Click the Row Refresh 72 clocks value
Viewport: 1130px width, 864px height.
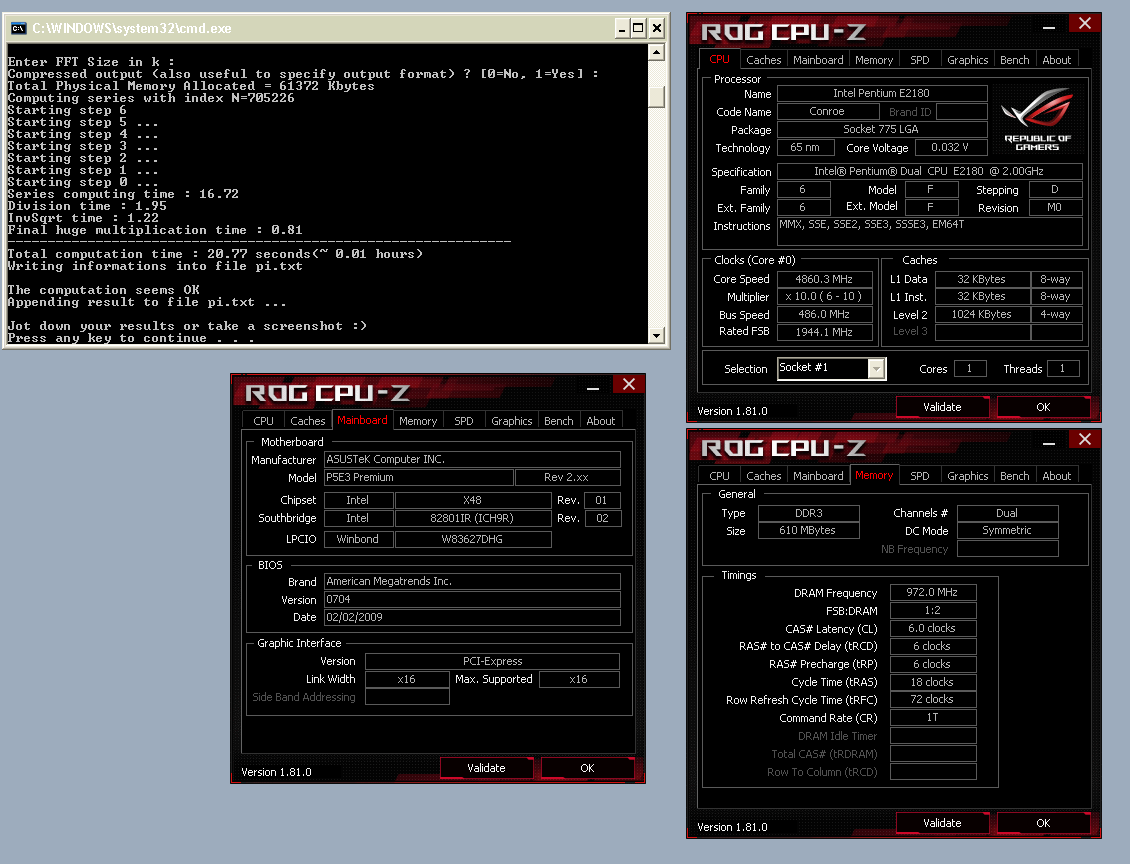[933, 700]
